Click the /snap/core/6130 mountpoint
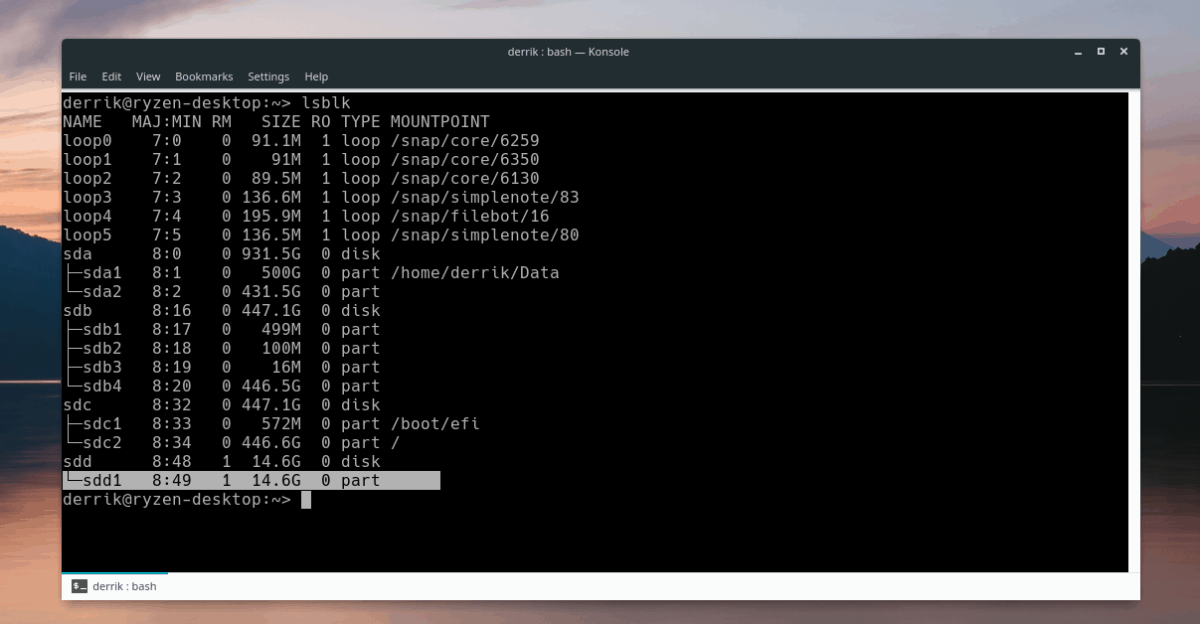 465,178
